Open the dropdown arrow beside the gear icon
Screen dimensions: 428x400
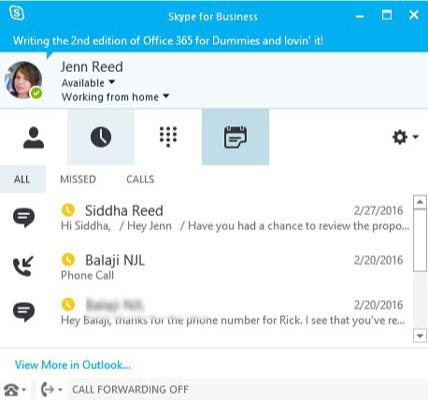tap(415, 137)
